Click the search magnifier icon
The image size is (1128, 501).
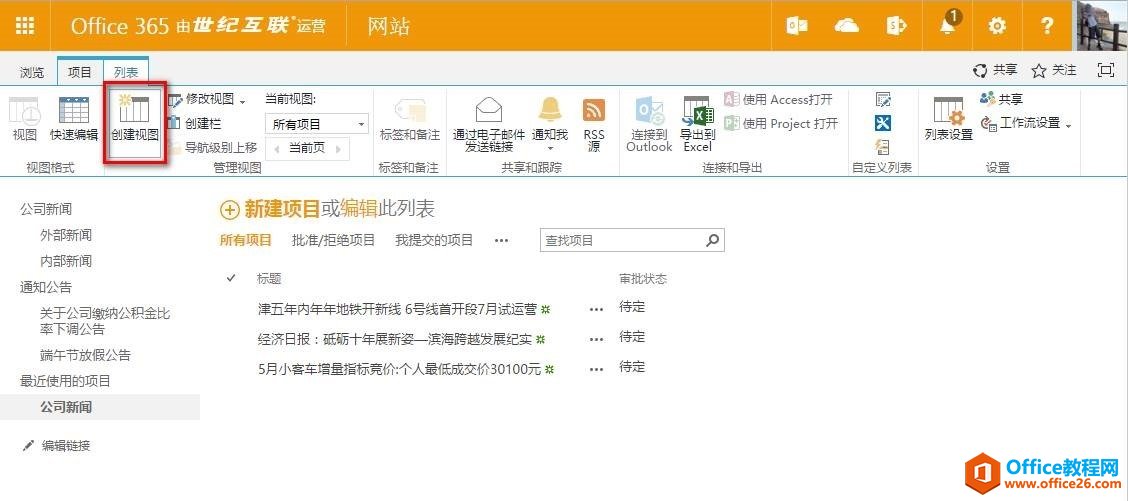[x=712, y=240]
